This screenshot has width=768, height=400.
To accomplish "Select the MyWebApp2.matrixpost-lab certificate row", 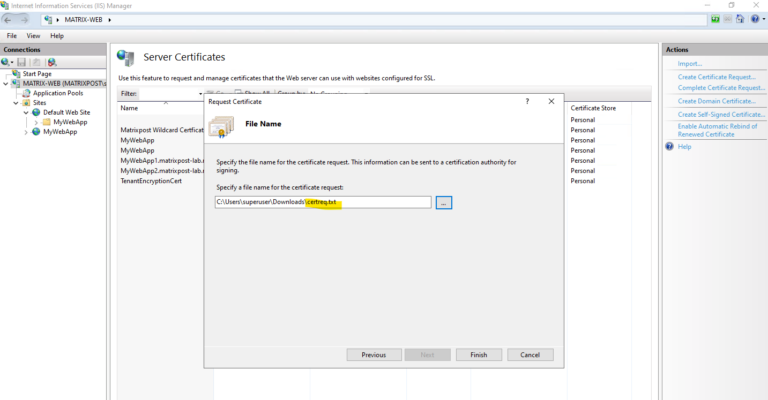I will point(162,171).
